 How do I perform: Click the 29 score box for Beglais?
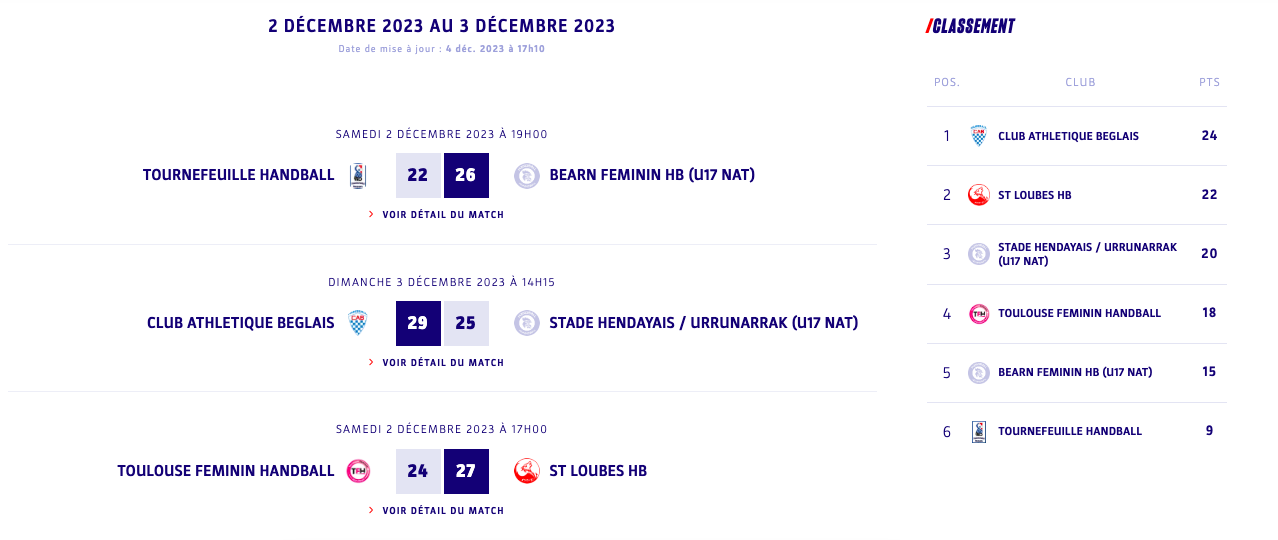click(418, 323)
